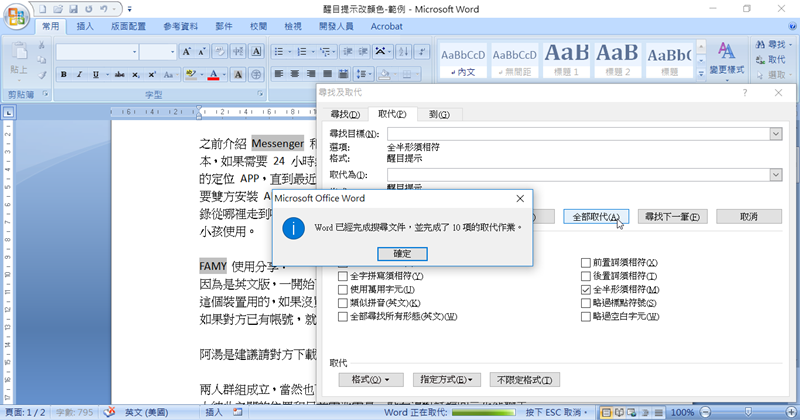Click the Character Border icon
The width and height of the screenshot is (800, 420).
coord(257,52)
